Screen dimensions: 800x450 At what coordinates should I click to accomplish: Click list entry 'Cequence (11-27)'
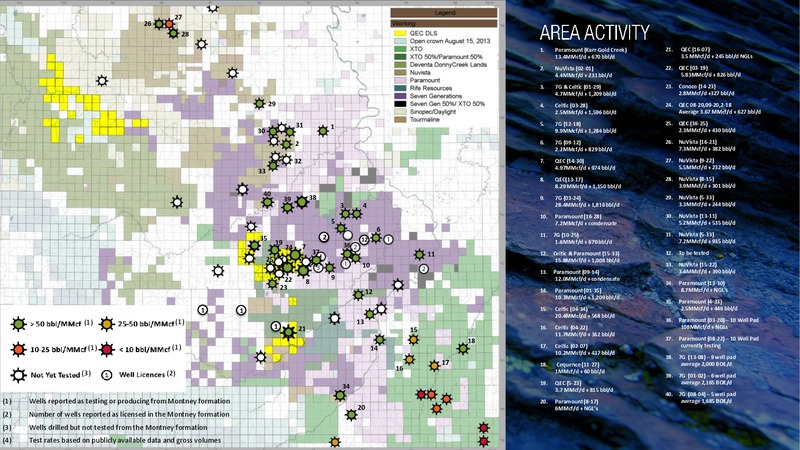point(577,365)
